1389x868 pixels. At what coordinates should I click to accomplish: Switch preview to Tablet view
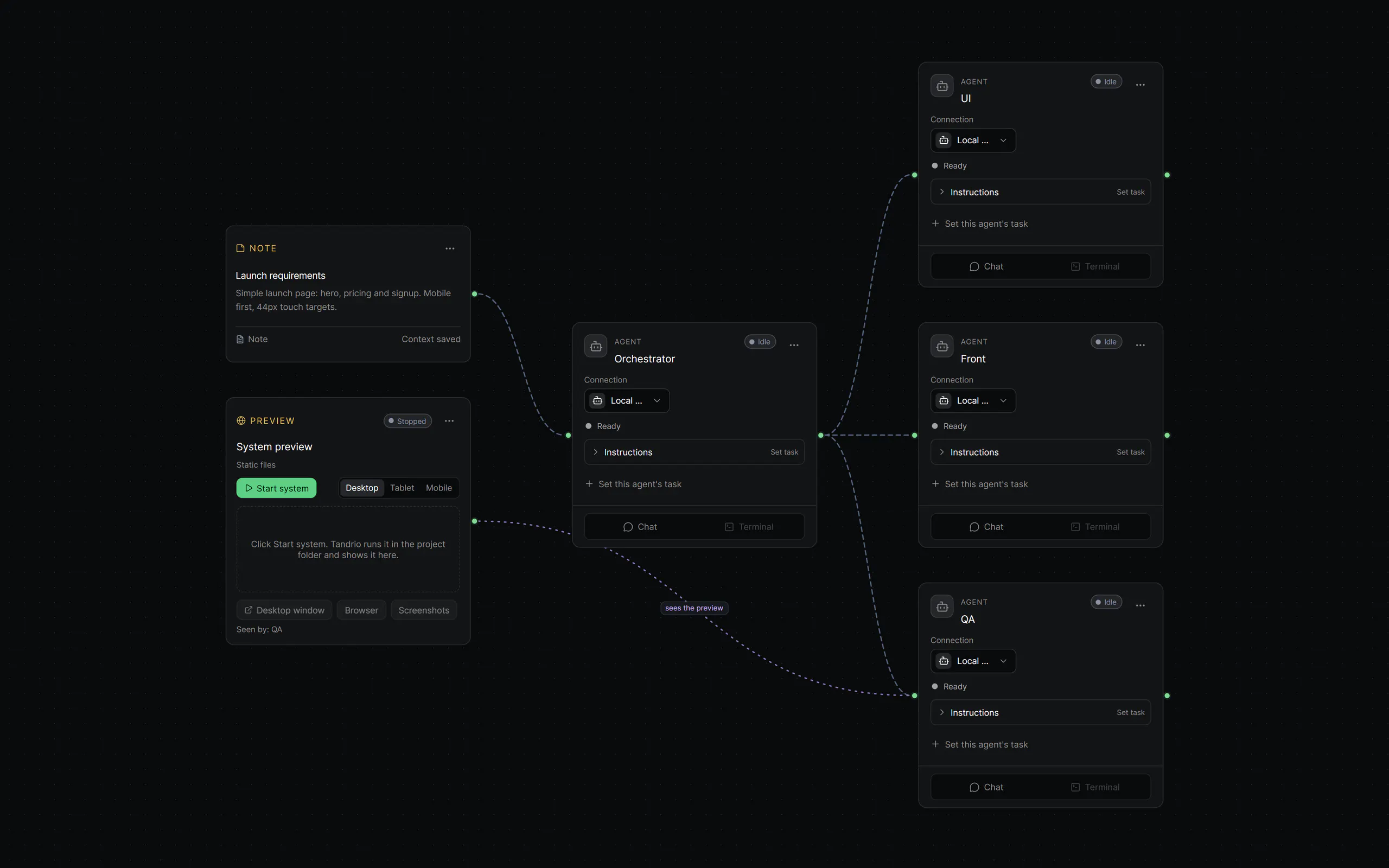pyautogui.click(x=402, y=488)
